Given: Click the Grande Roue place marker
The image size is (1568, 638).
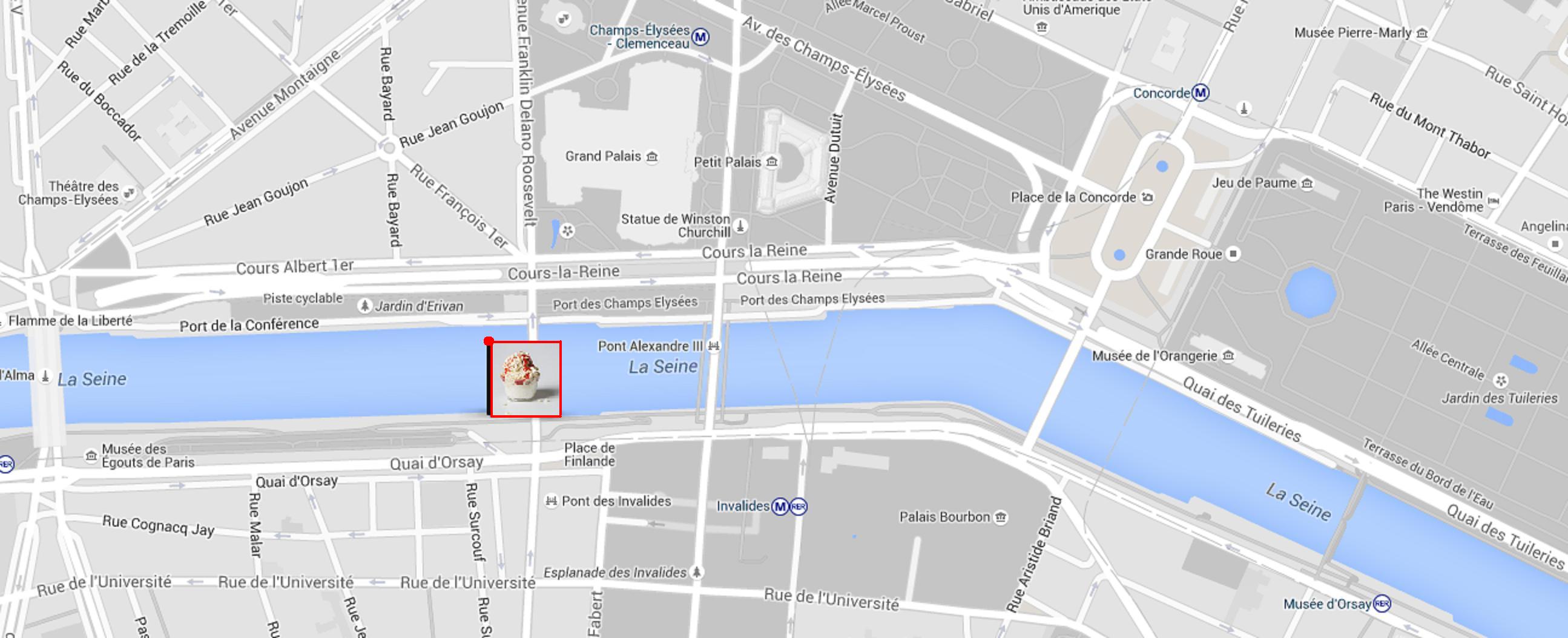Looking at the screenshot, I should click(1234, 253).
